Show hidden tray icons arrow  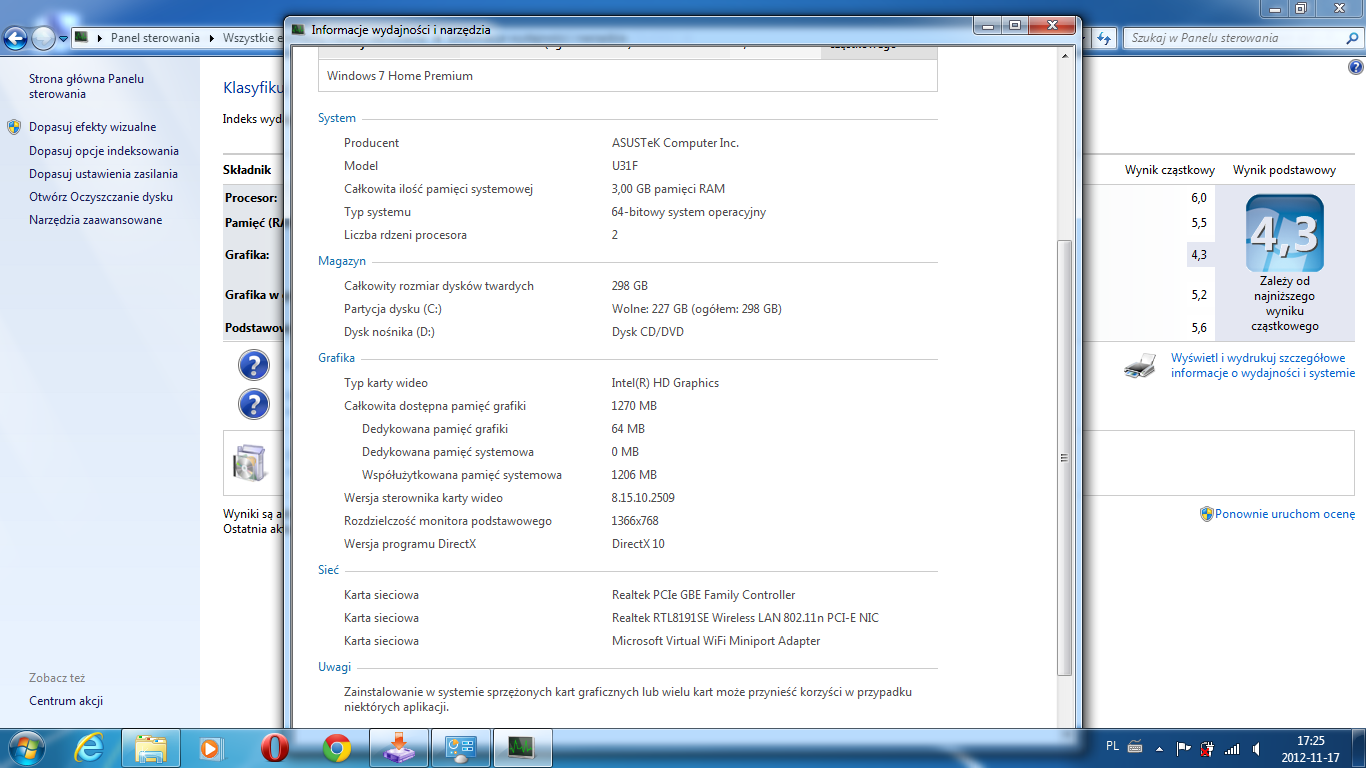(x=1159, y=747)
